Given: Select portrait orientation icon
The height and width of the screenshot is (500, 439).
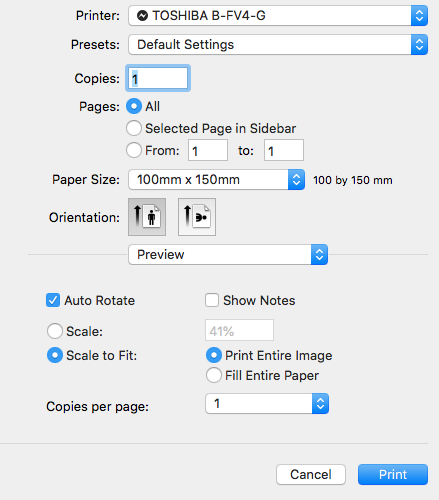Looking at the screenshot, I should click(147, 217).
